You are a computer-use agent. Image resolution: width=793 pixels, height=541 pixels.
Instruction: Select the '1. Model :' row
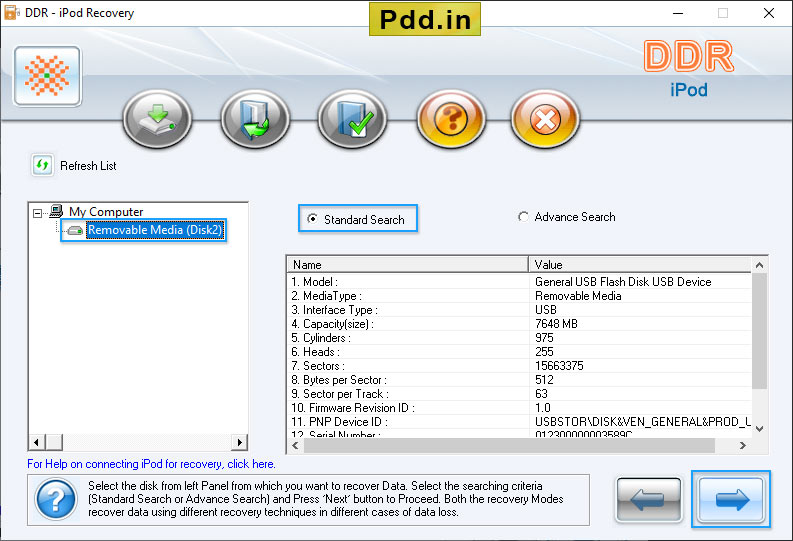point(519,282)
